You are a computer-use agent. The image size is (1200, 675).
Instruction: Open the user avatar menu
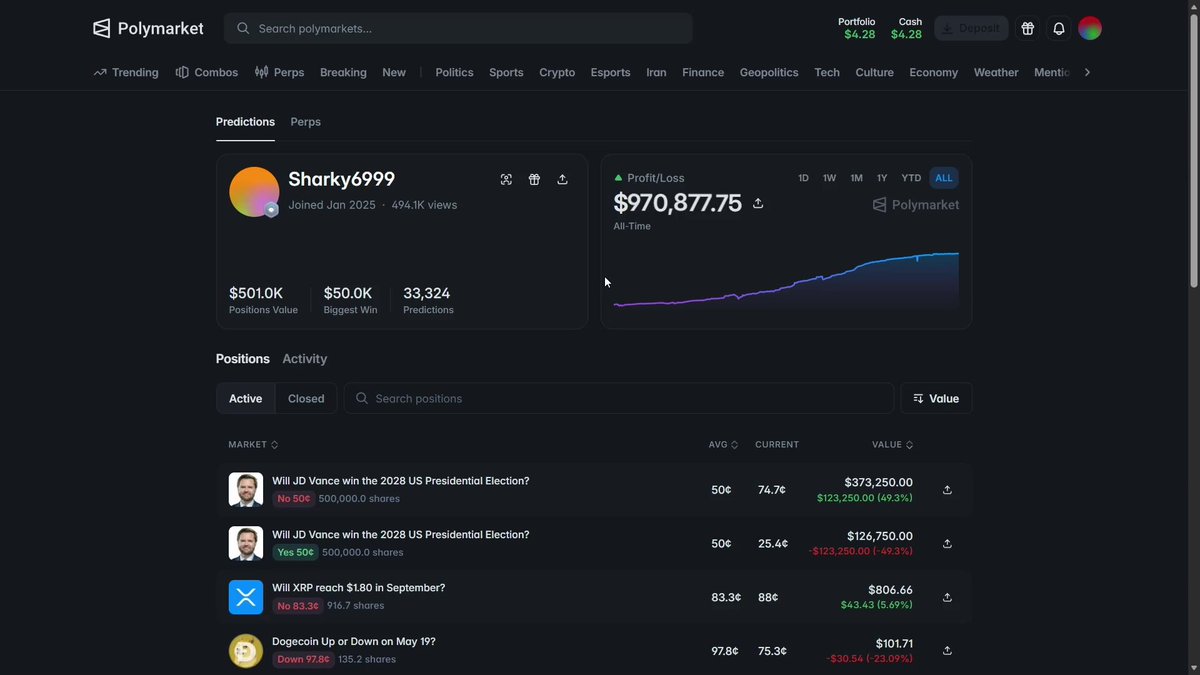point(1090,28)
